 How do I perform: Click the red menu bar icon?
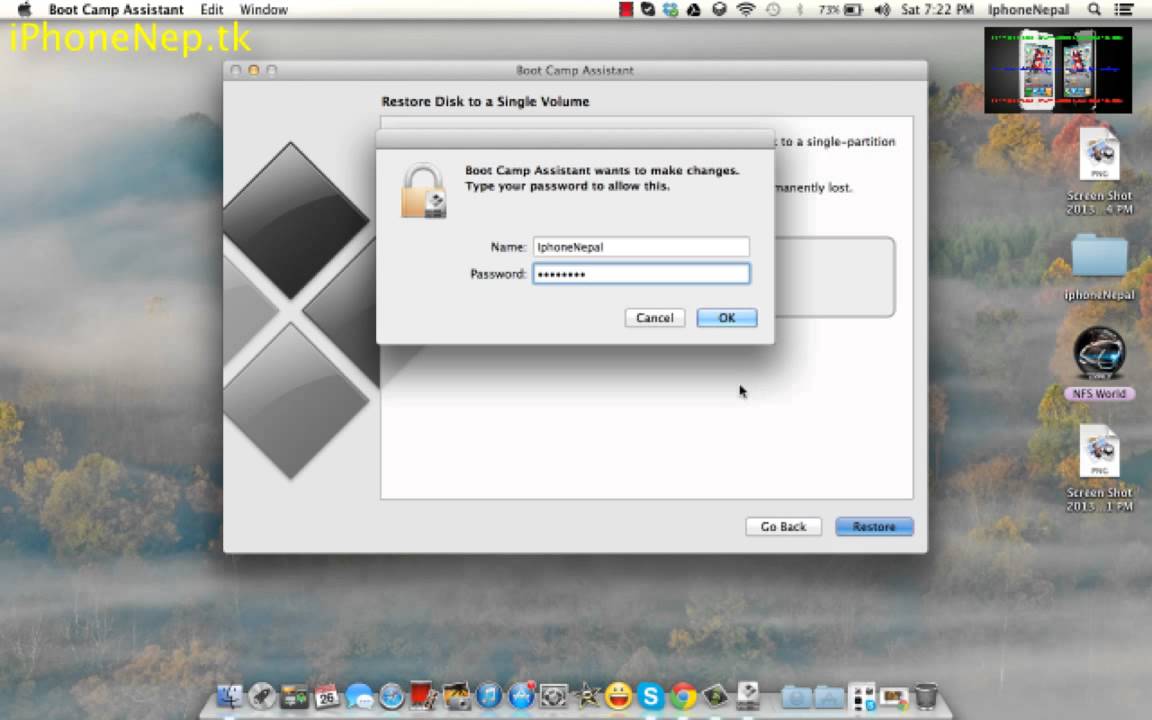[x=625, y=10]
